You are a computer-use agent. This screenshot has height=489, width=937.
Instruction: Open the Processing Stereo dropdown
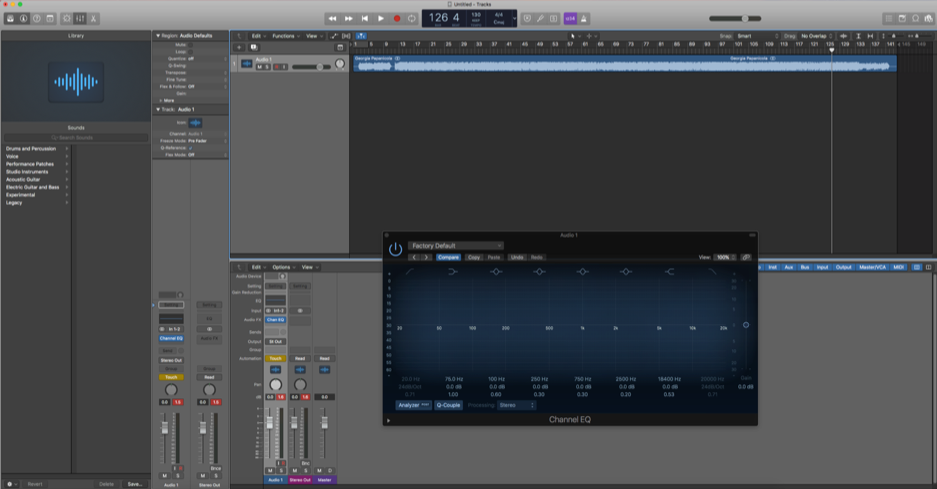[x=517, y=405]
